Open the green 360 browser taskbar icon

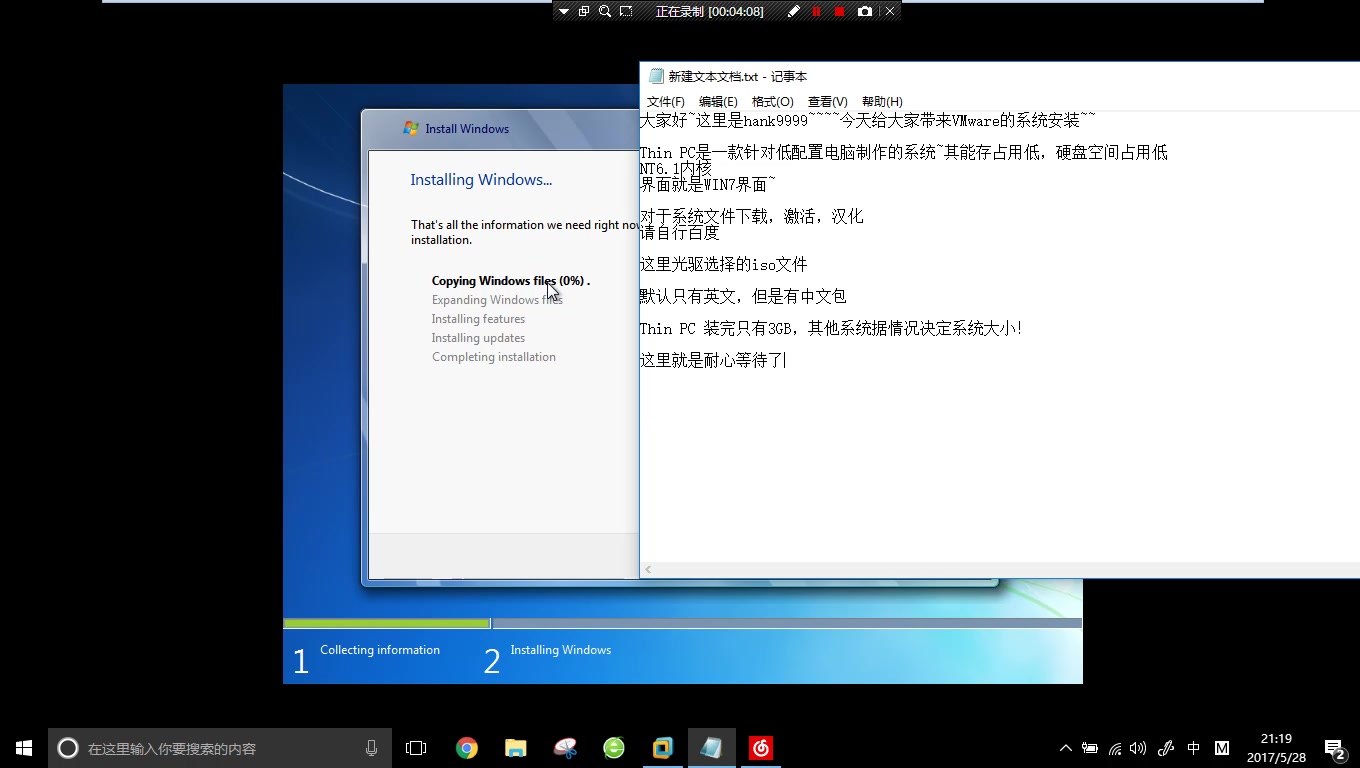614,748
